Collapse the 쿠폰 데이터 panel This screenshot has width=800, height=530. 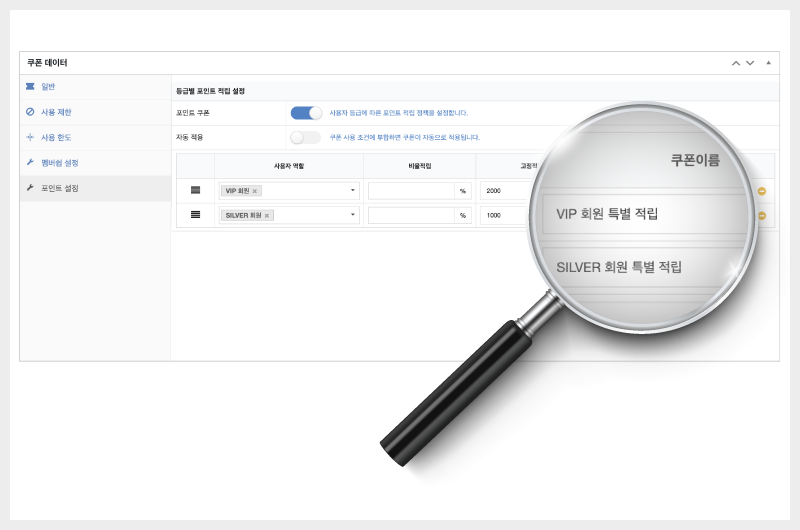click(x=768, y=63)
